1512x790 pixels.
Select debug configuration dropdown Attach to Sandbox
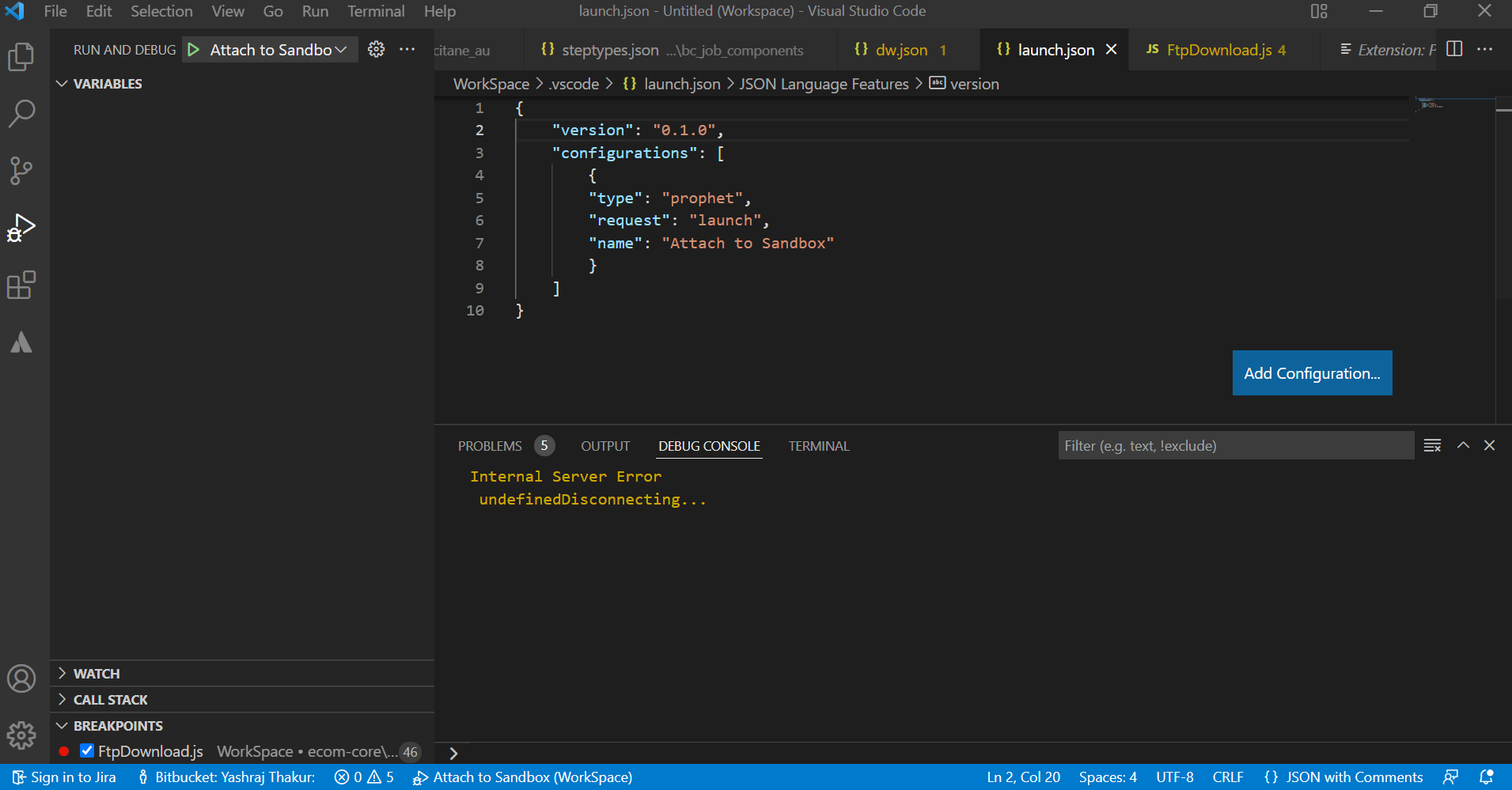[278, 50]
